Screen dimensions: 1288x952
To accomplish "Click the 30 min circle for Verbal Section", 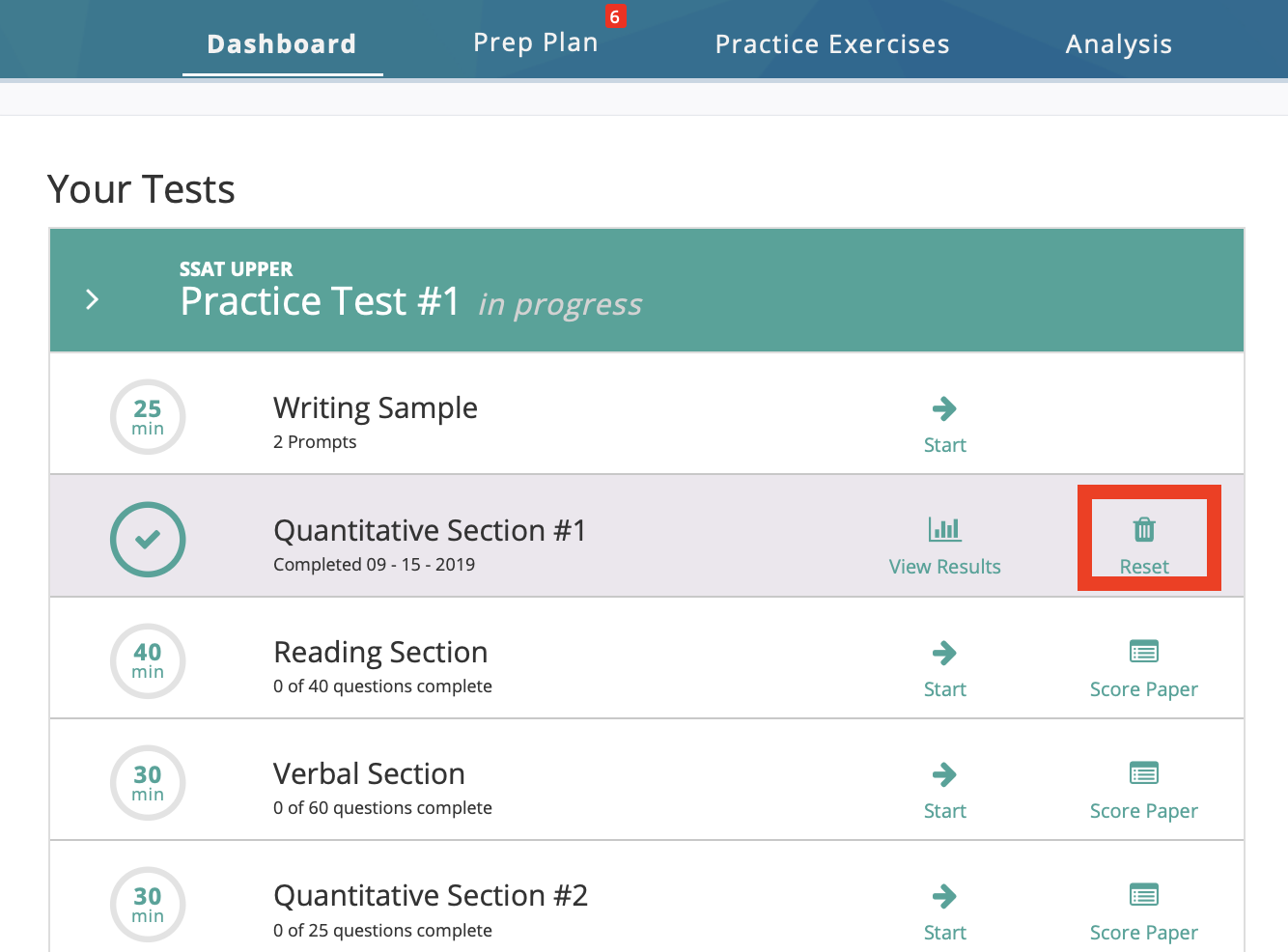I will [148, 782].
